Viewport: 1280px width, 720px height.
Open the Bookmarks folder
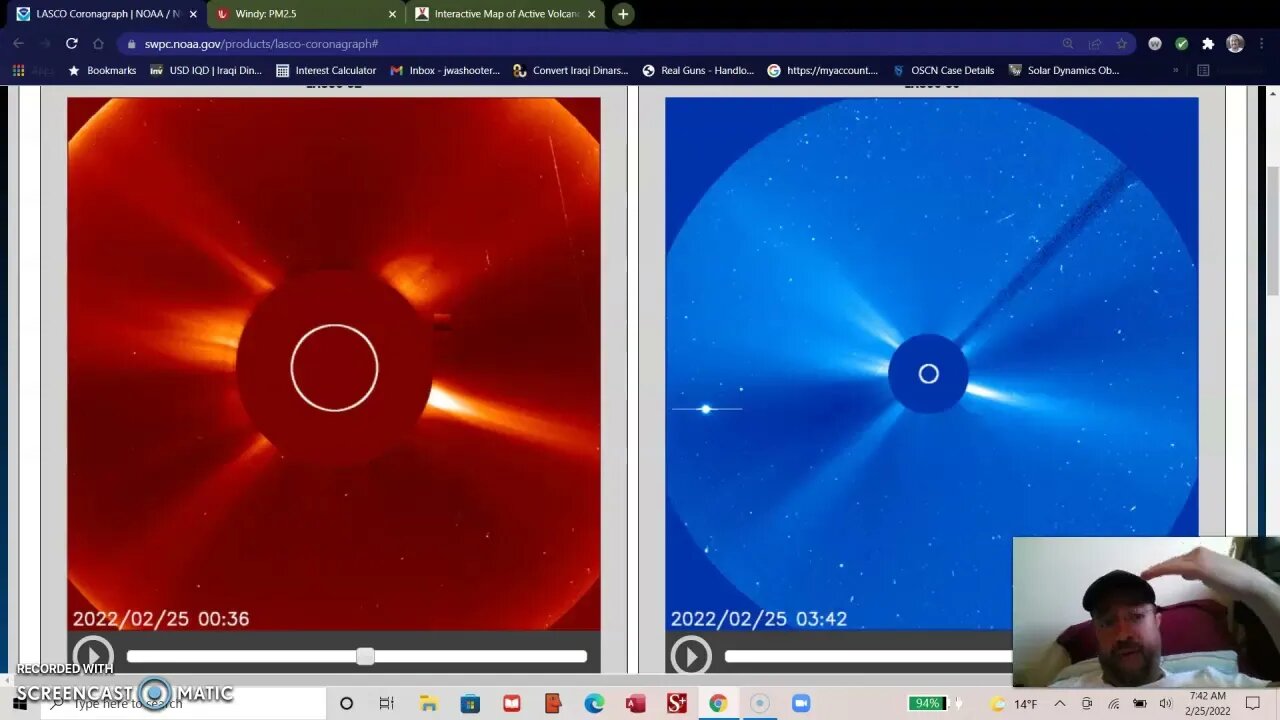(x=101, y=71)
